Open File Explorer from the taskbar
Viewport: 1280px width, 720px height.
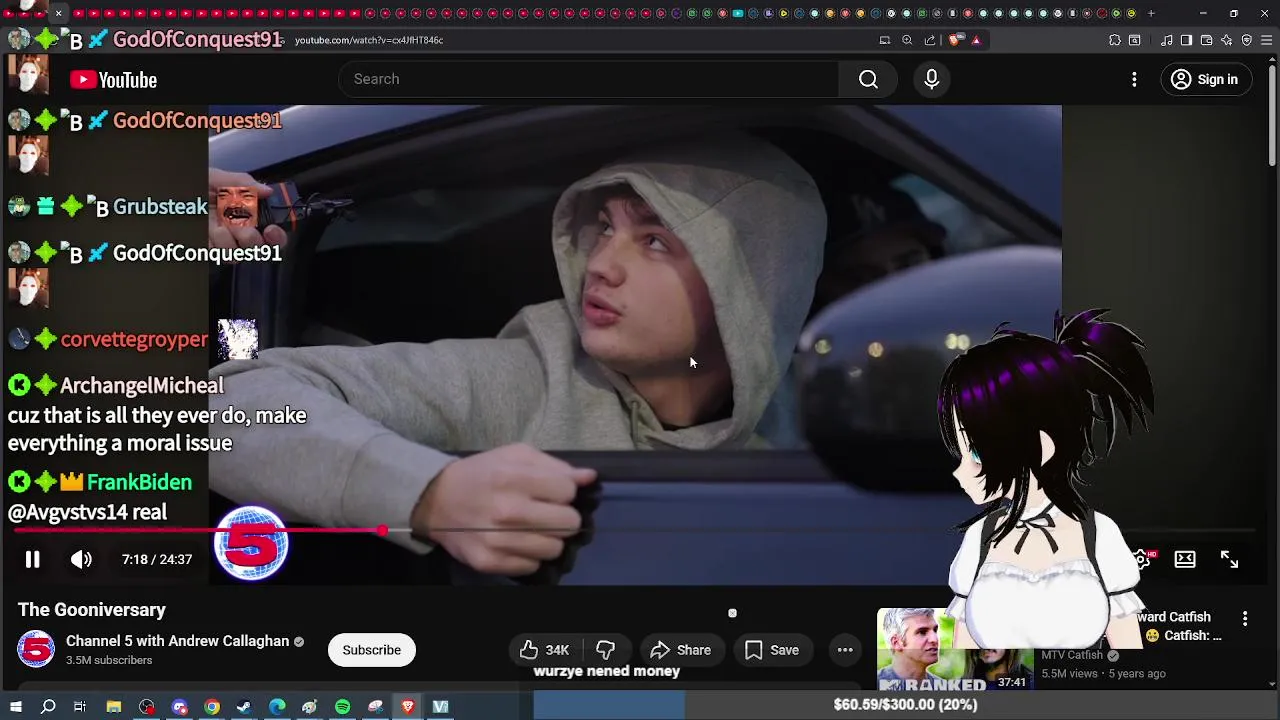point(114,707)
